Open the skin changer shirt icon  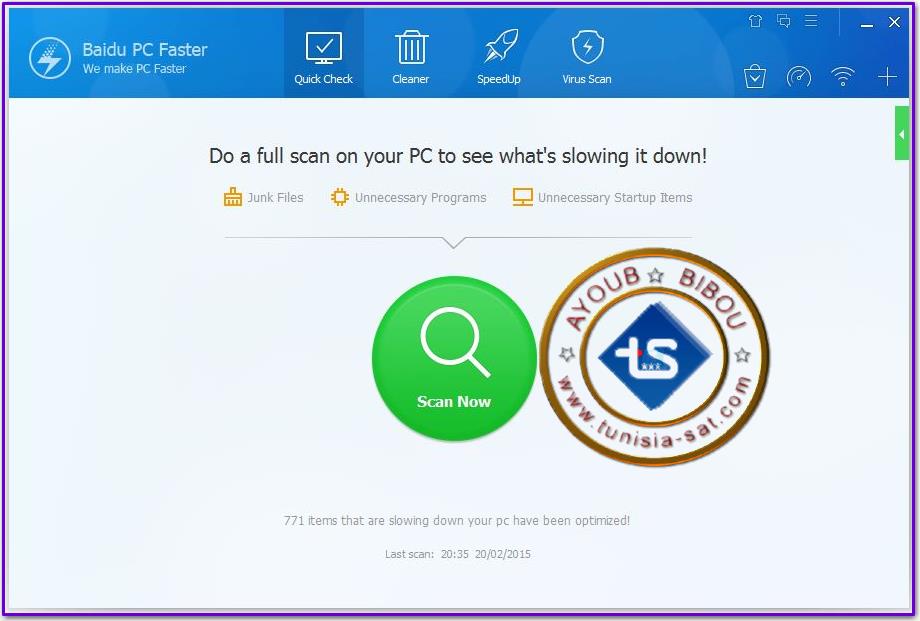click(x=755, y=21)
